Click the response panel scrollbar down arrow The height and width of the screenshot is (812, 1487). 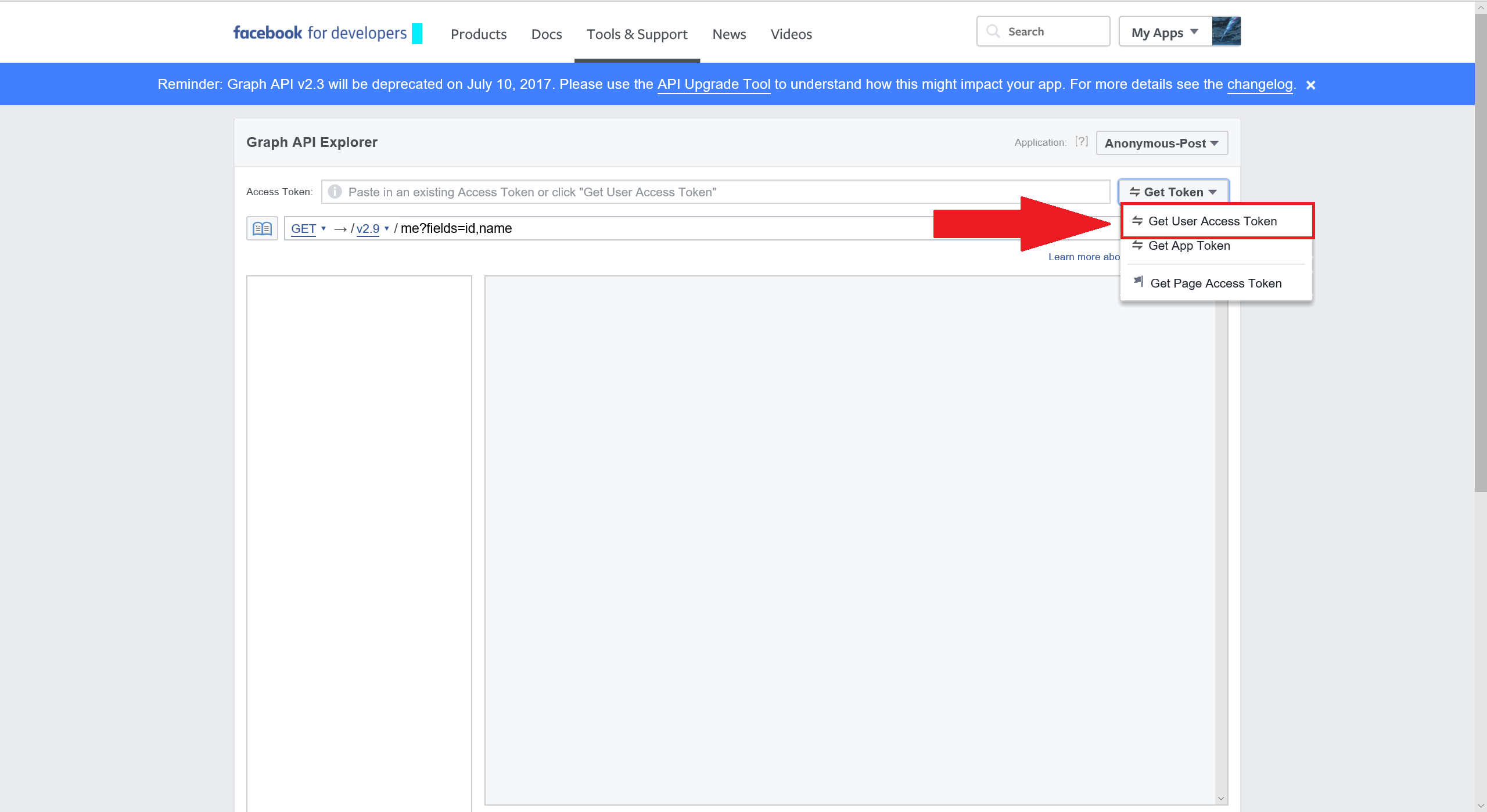(1221, 798)
